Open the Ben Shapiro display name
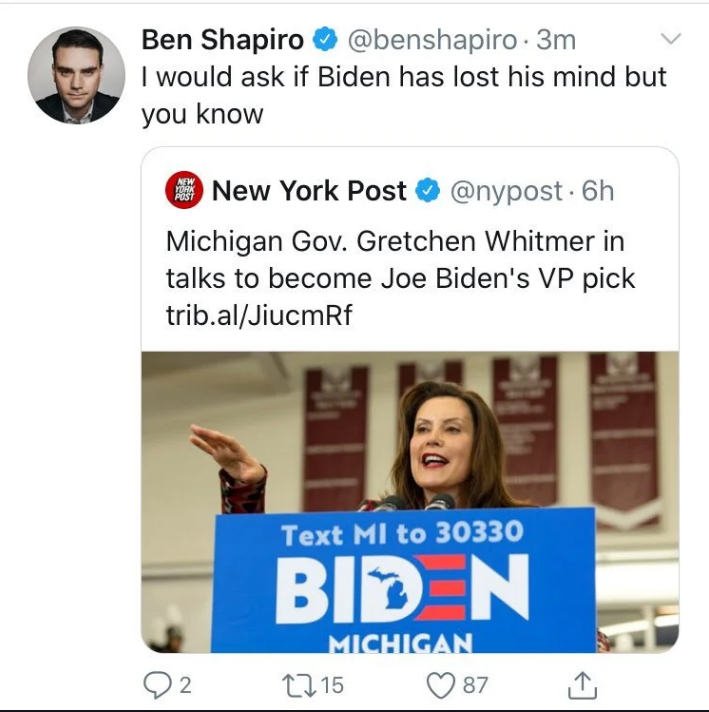 point(222,40)
